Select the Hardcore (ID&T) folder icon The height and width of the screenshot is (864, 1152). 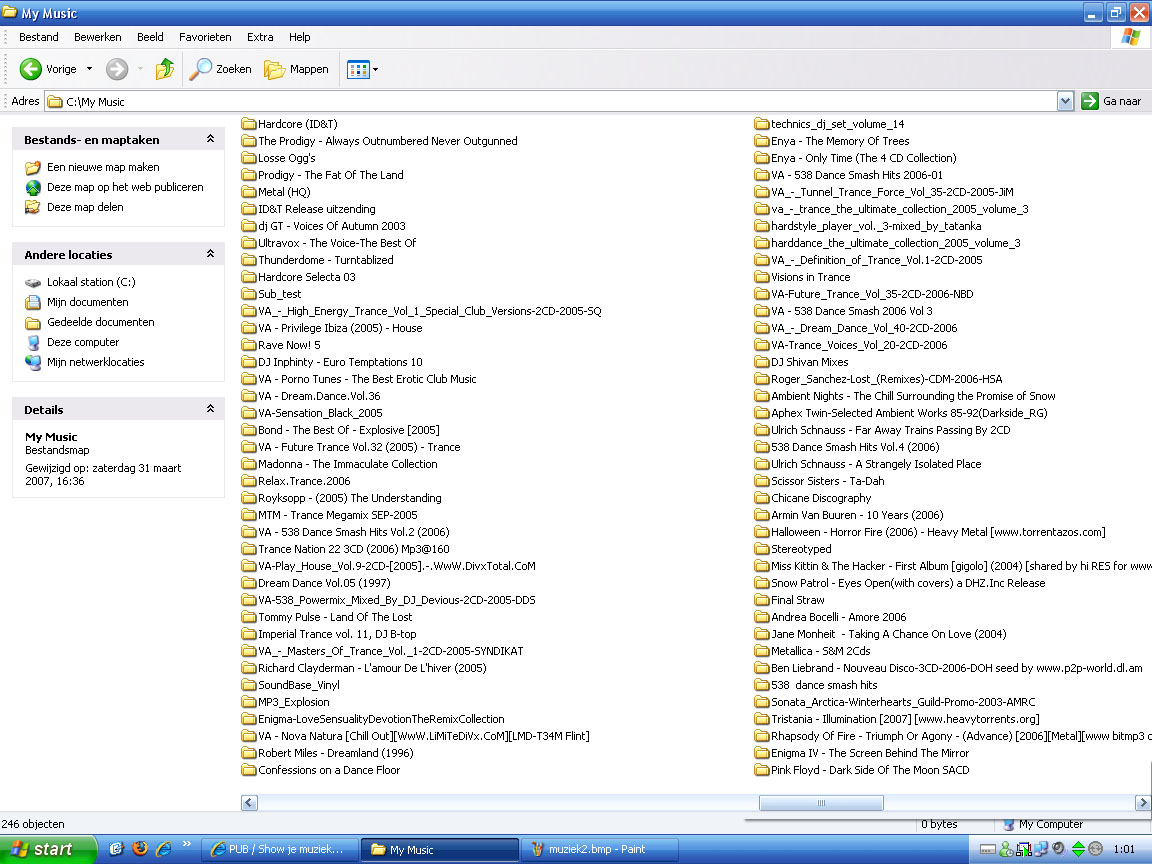pyautogui.click(x=248, y=124)
